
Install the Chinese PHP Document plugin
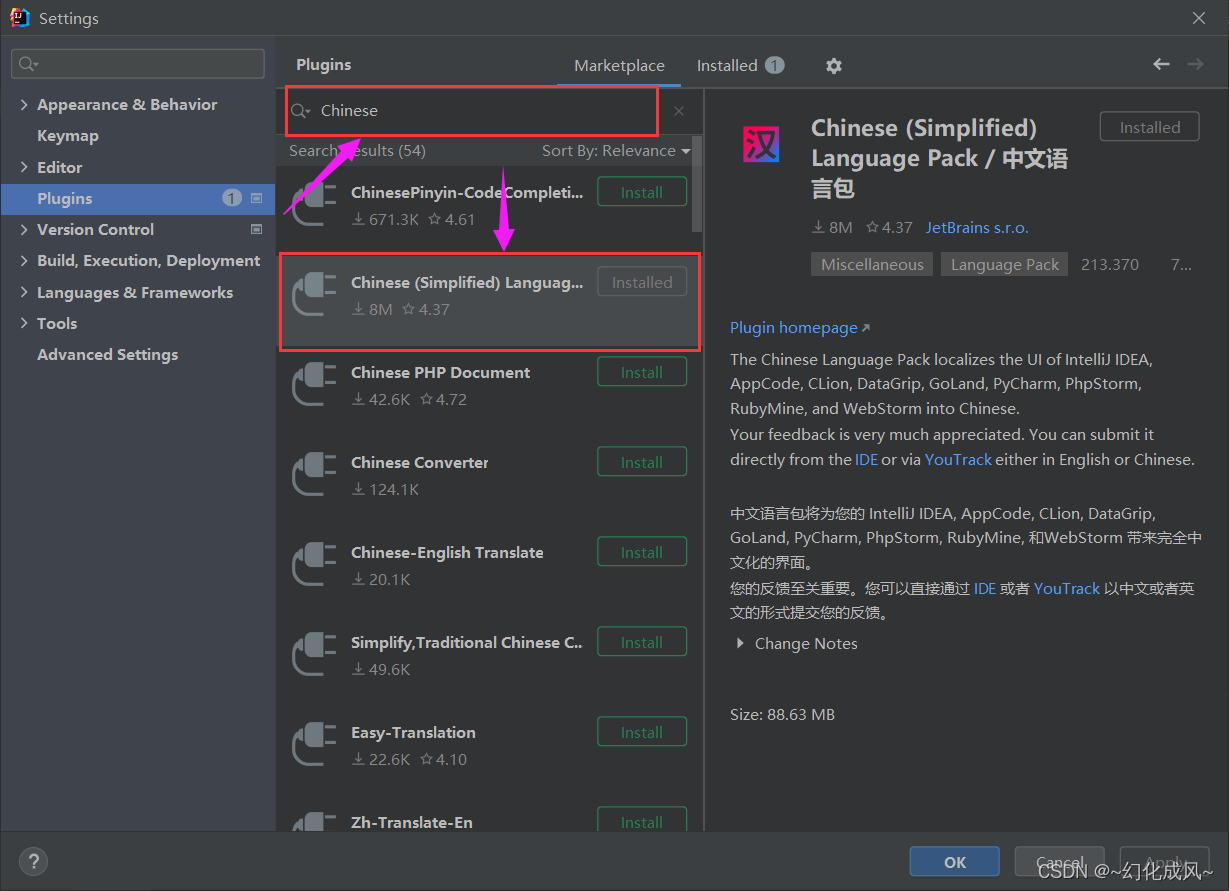(x=642, y=372)
